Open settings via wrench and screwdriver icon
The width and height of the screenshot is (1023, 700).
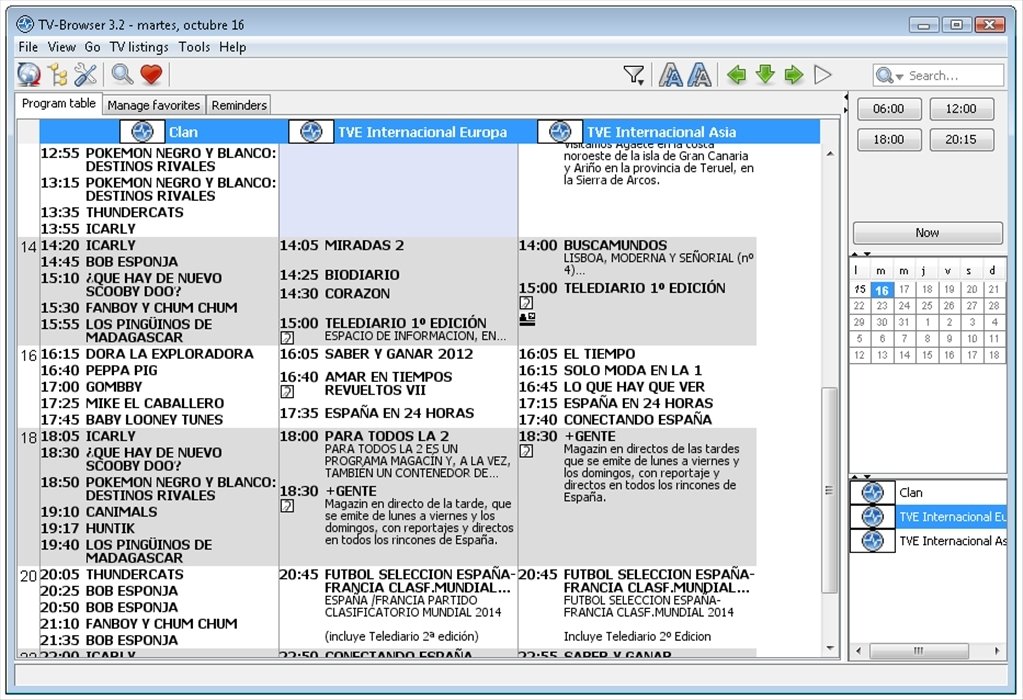85,75
